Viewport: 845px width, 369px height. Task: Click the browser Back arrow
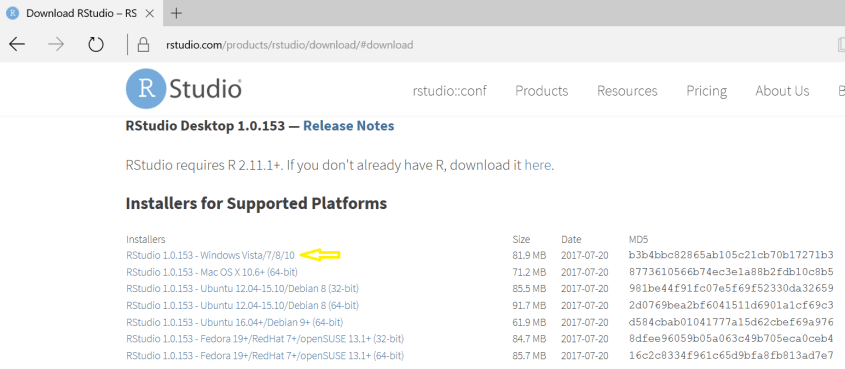coord(17,45)
